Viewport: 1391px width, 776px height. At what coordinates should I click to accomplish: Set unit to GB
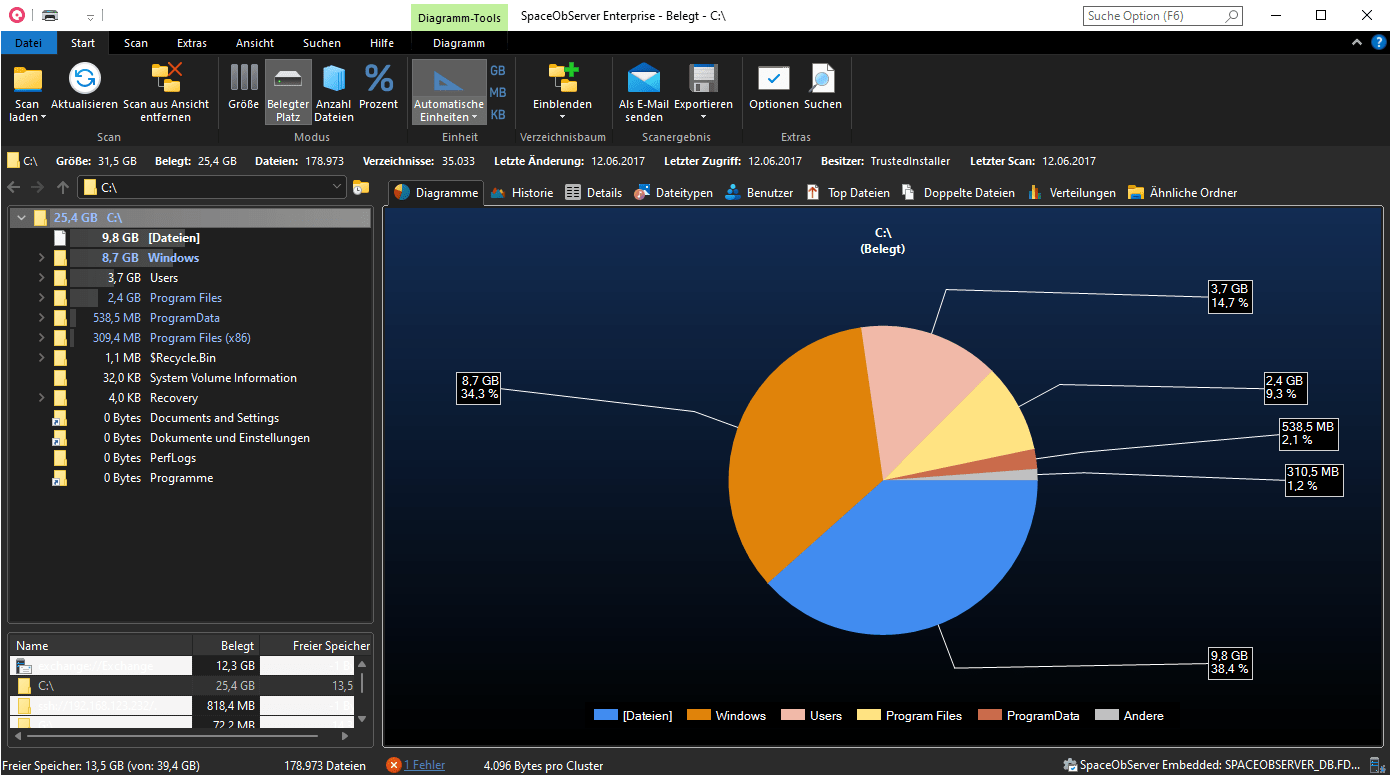pyautogui.click(x=498, y=71)
